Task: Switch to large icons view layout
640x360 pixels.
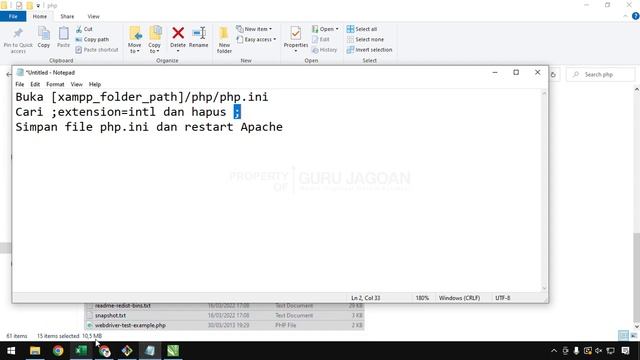Action: (634, 336)
